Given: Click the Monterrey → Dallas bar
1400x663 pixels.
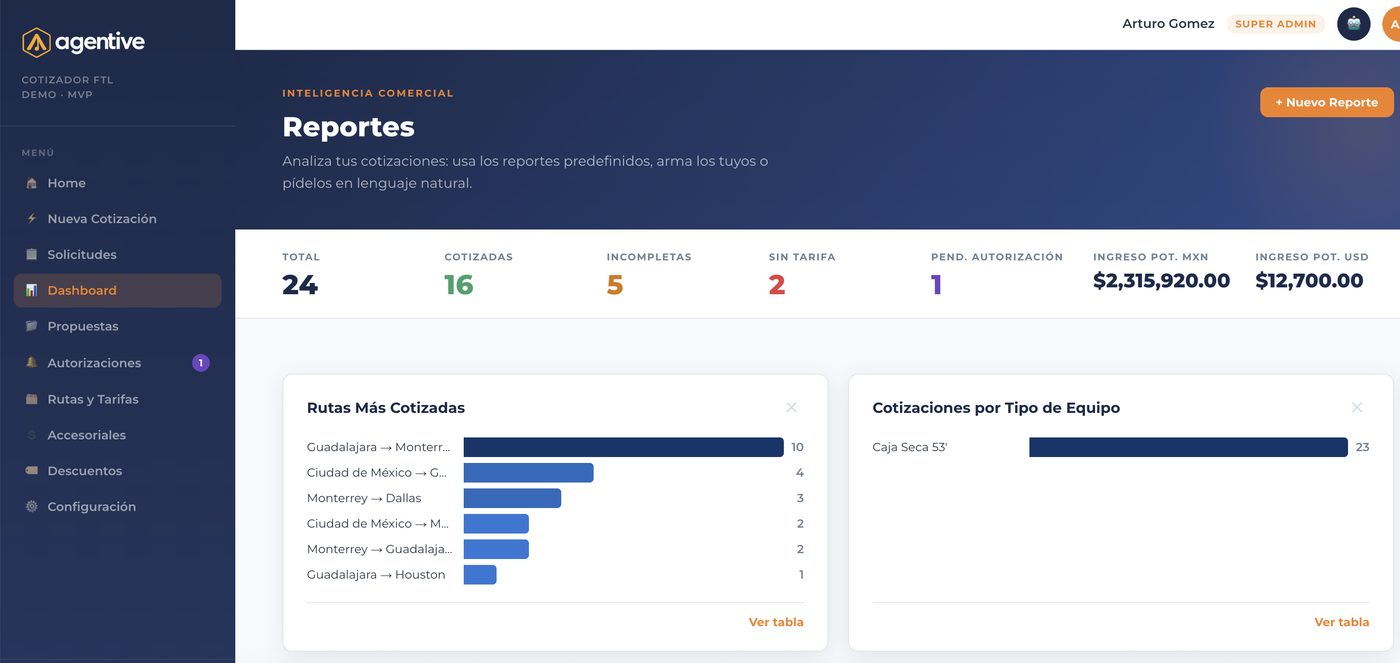Looking at the screenshot, I should [512, 498].
